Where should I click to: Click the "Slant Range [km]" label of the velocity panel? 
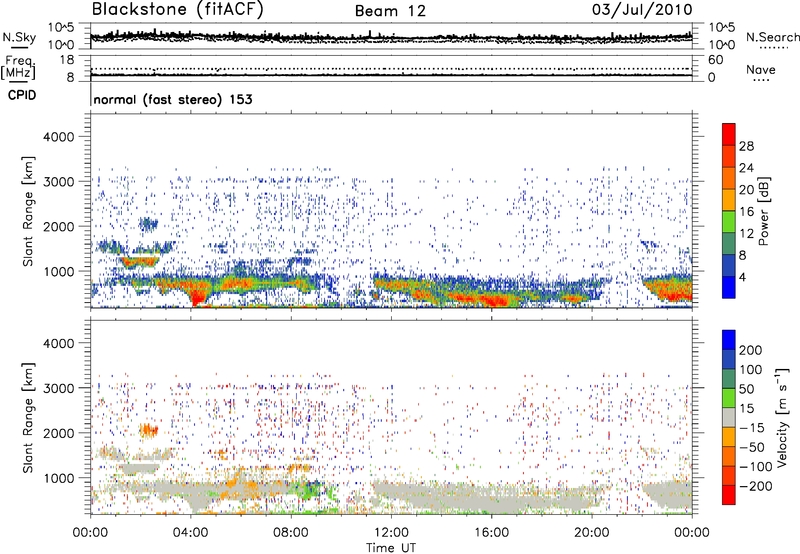coord(28,417)
